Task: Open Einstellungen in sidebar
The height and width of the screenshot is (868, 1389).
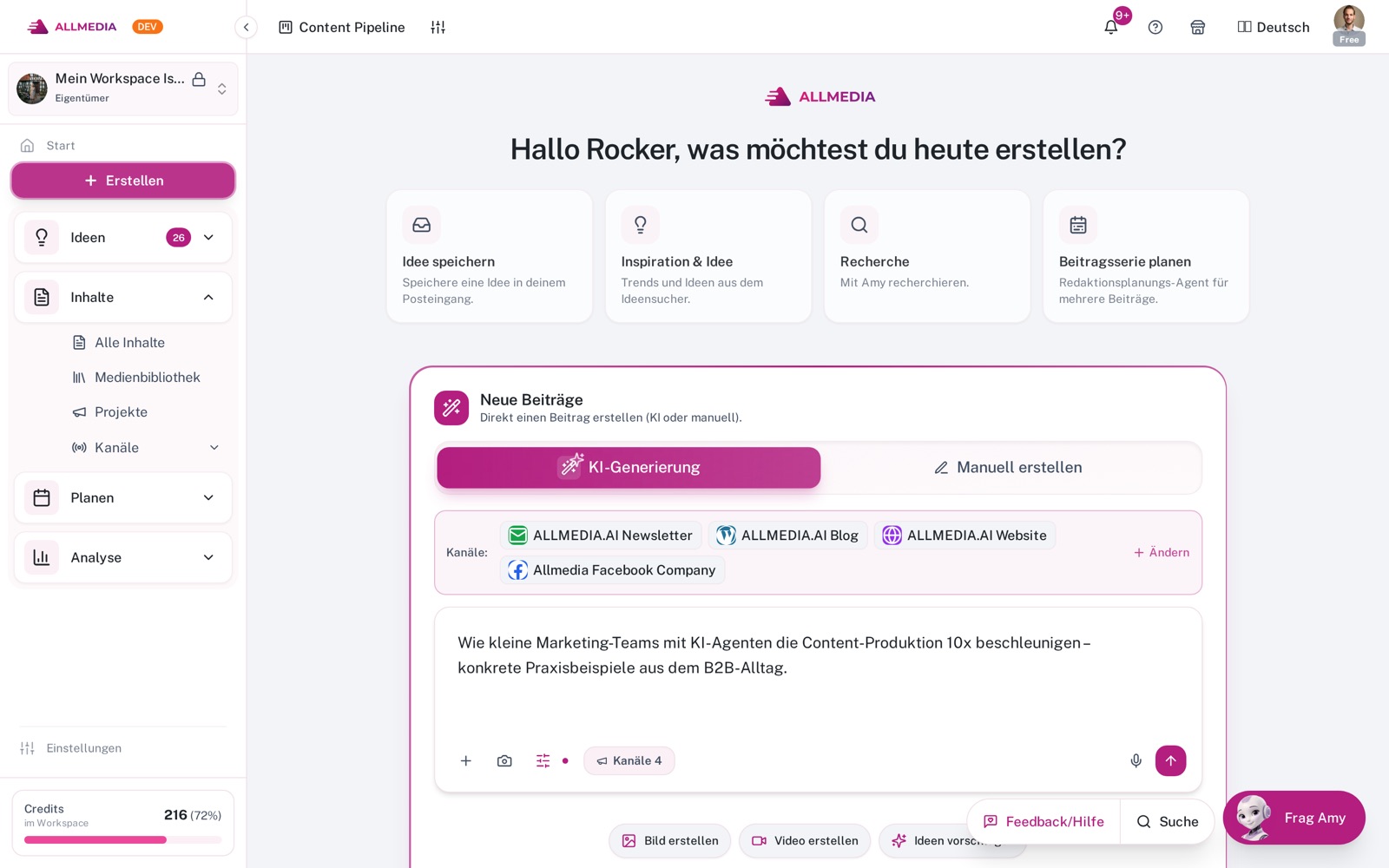Action: (x=71, y=747)
